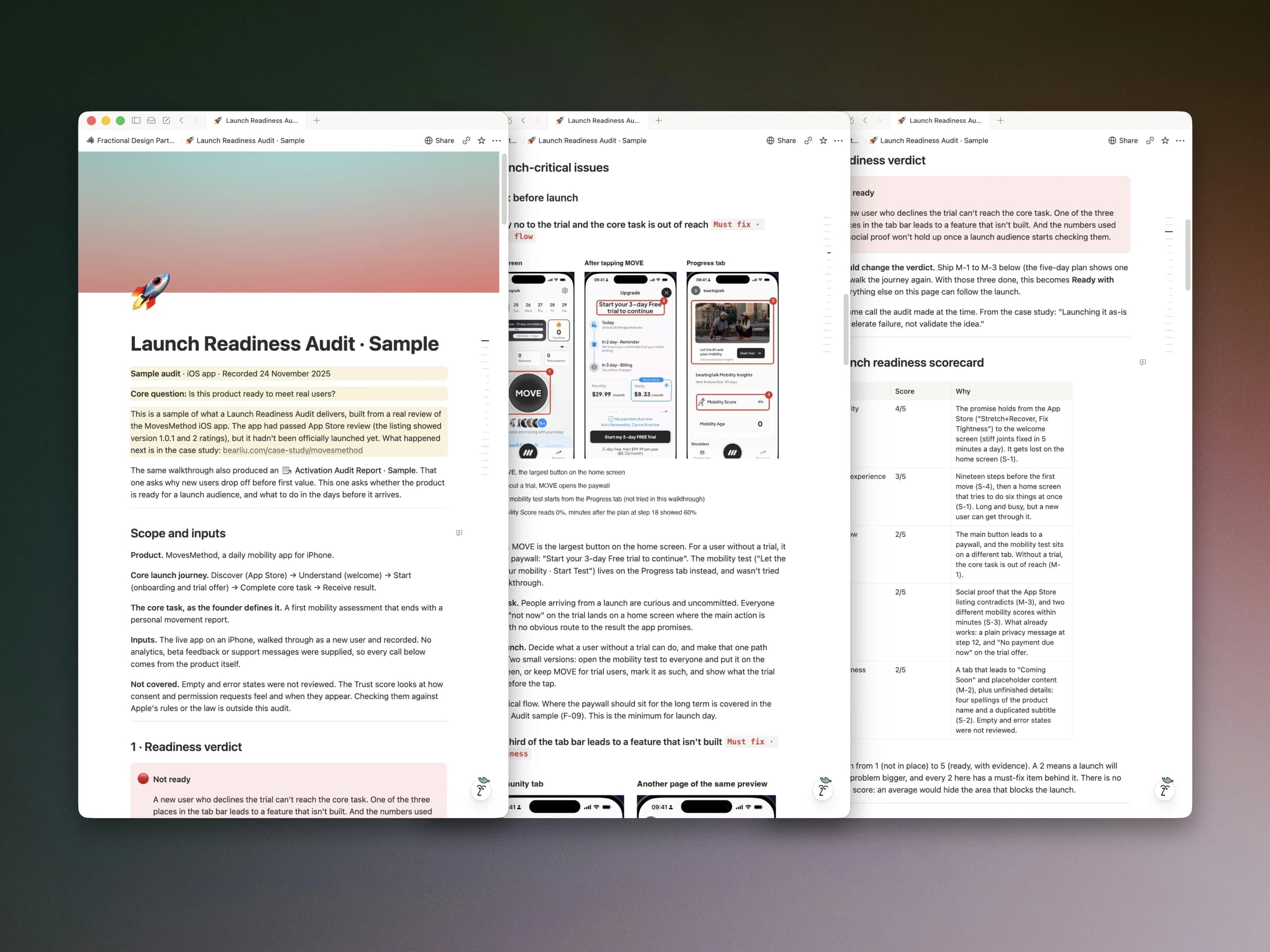Copy page link in the left window
Screen dimensions: 1270x952
[466, 141]
